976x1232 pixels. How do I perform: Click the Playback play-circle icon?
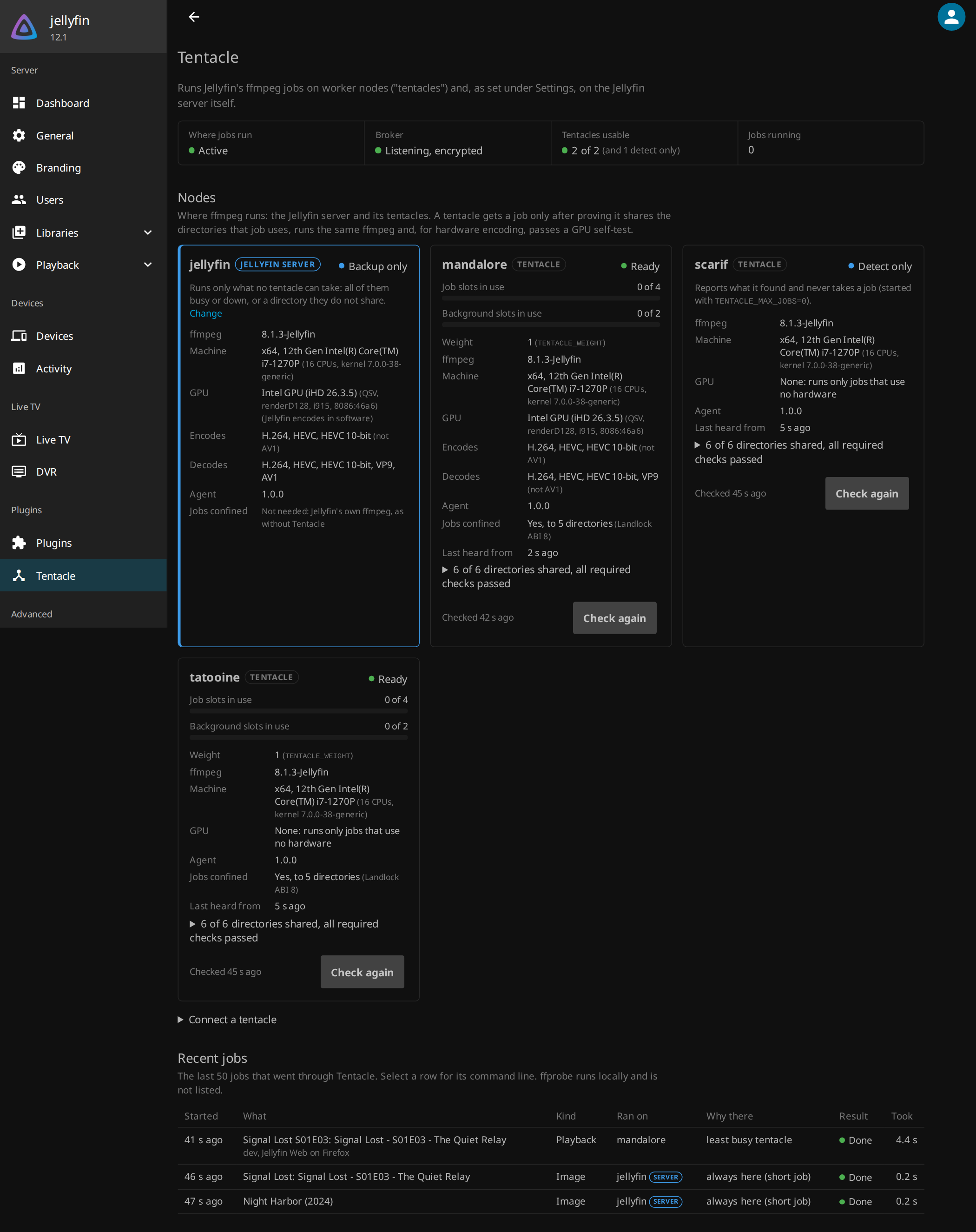(19, 265)
